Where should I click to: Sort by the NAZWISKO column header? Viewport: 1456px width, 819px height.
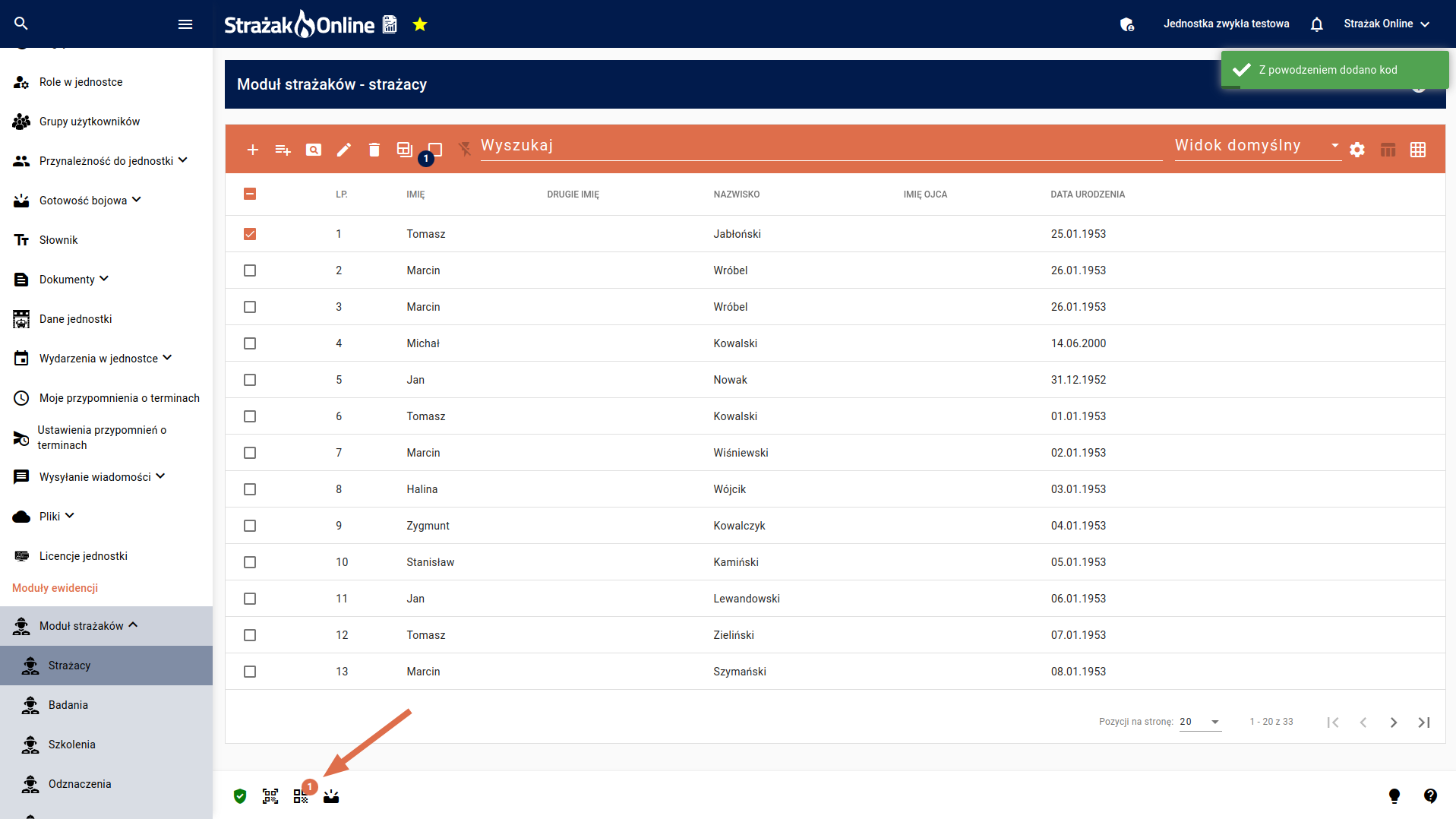point(736,194)
